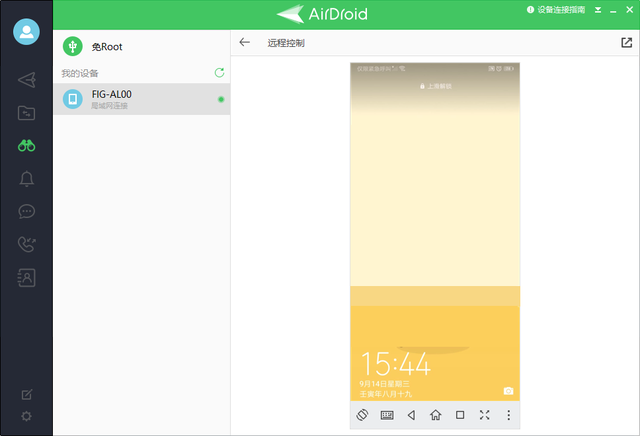
Task: Open the SMS messages section
Action: pos(26,212)
